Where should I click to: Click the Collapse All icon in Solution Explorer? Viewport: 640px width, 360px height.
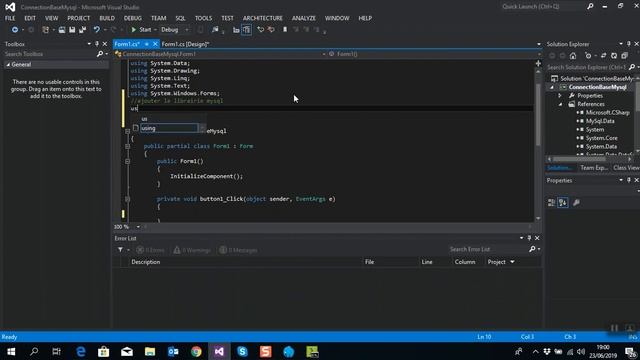point(624,56)
